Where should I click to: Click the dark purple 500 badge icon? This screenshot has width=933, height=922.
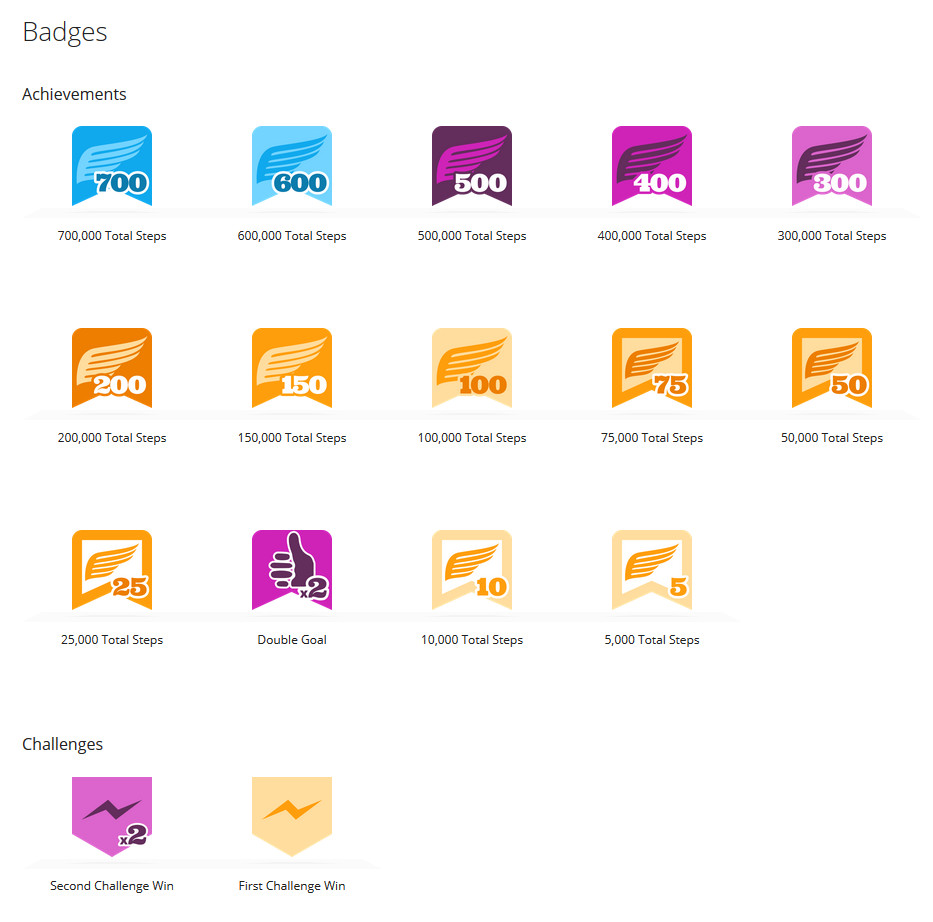(x=472, y=166)
